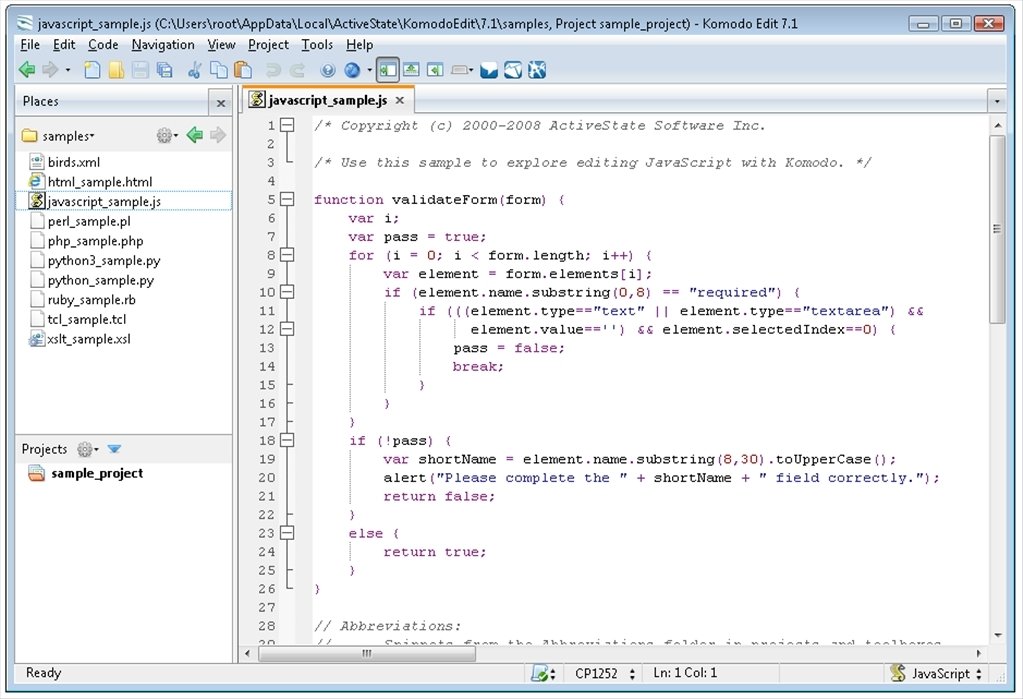Click the JavaScript file icon on tab
This screenshot has width=1023, height=699.
[x=257, y=100]
